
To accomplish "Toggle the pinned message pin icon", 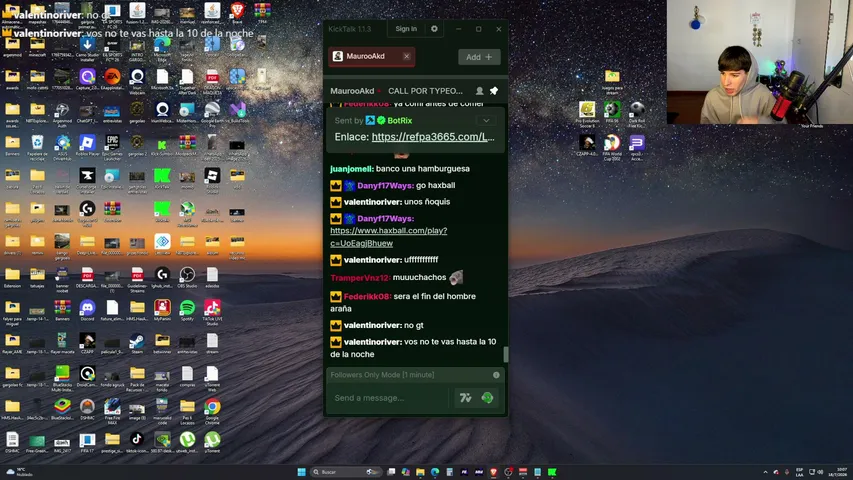I will coord(494,91).
